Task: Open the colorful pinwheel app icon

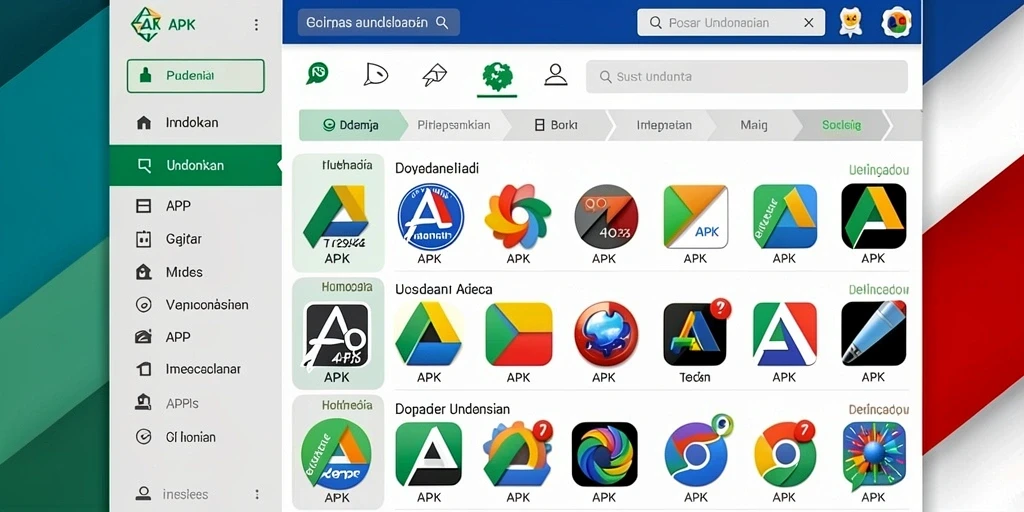Action: (518, 217)
